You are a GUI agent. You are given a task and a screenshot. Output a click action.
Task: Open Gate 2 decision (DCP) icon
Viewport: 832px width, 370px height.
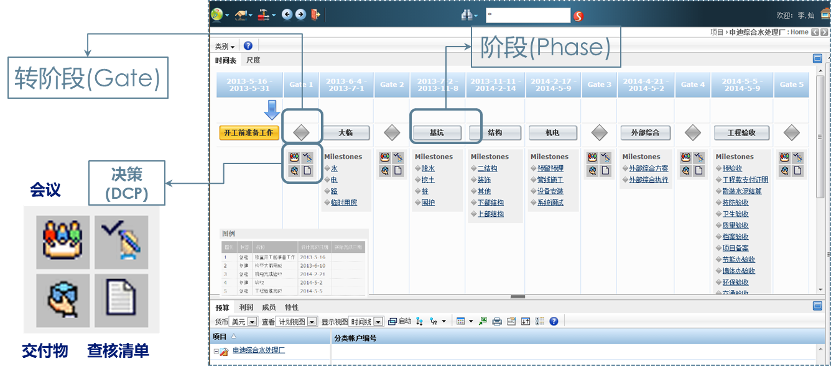point(397,158)
